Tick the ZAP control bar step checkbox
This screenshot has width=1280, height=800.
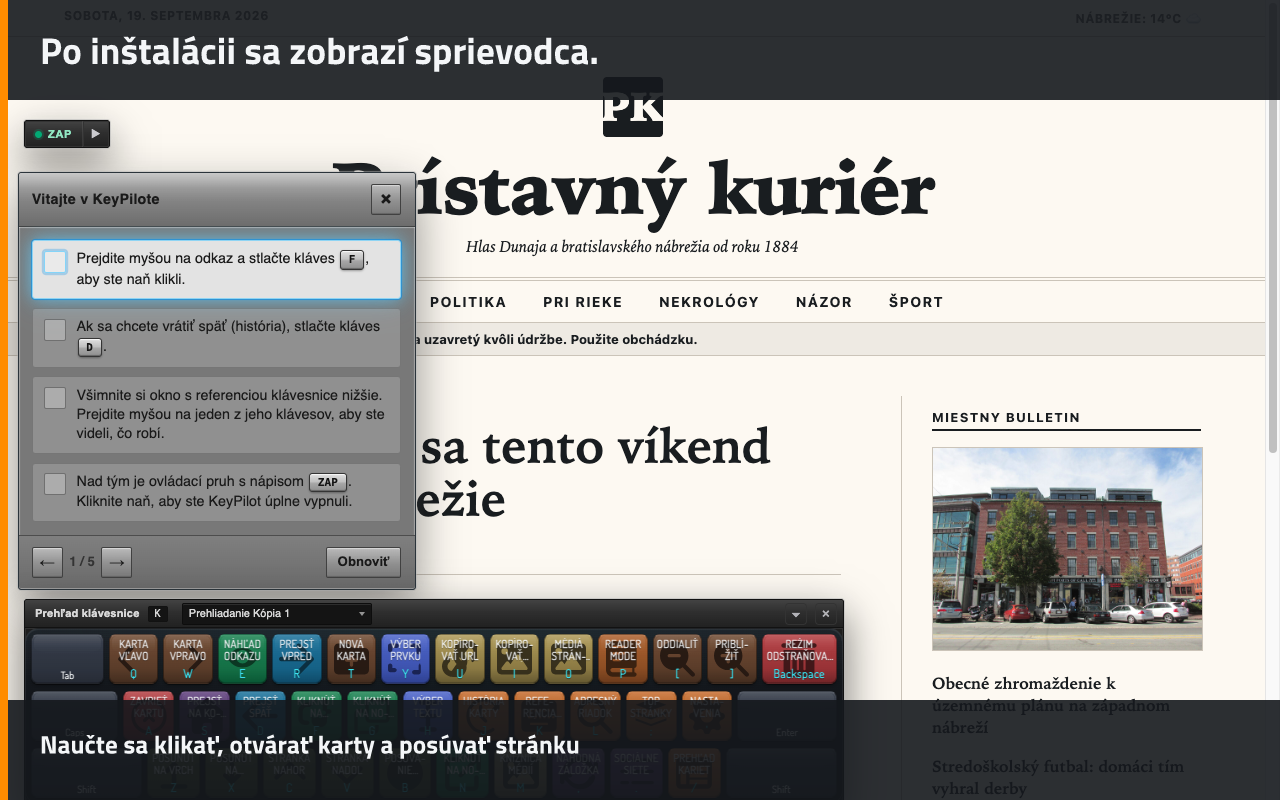click(55, 484)
